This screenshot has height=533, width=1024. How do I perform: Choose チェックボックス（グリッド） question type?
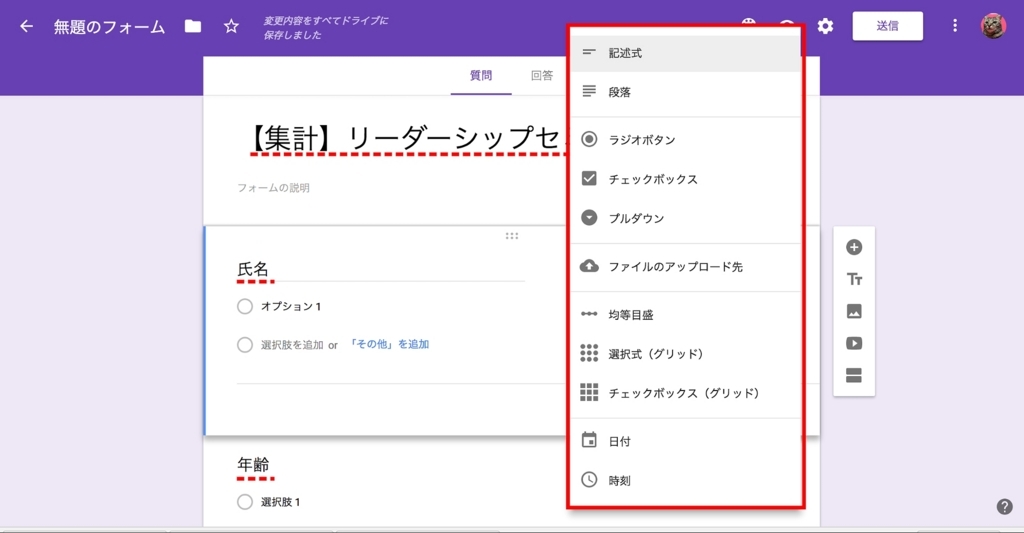click(x=686, y=393)
